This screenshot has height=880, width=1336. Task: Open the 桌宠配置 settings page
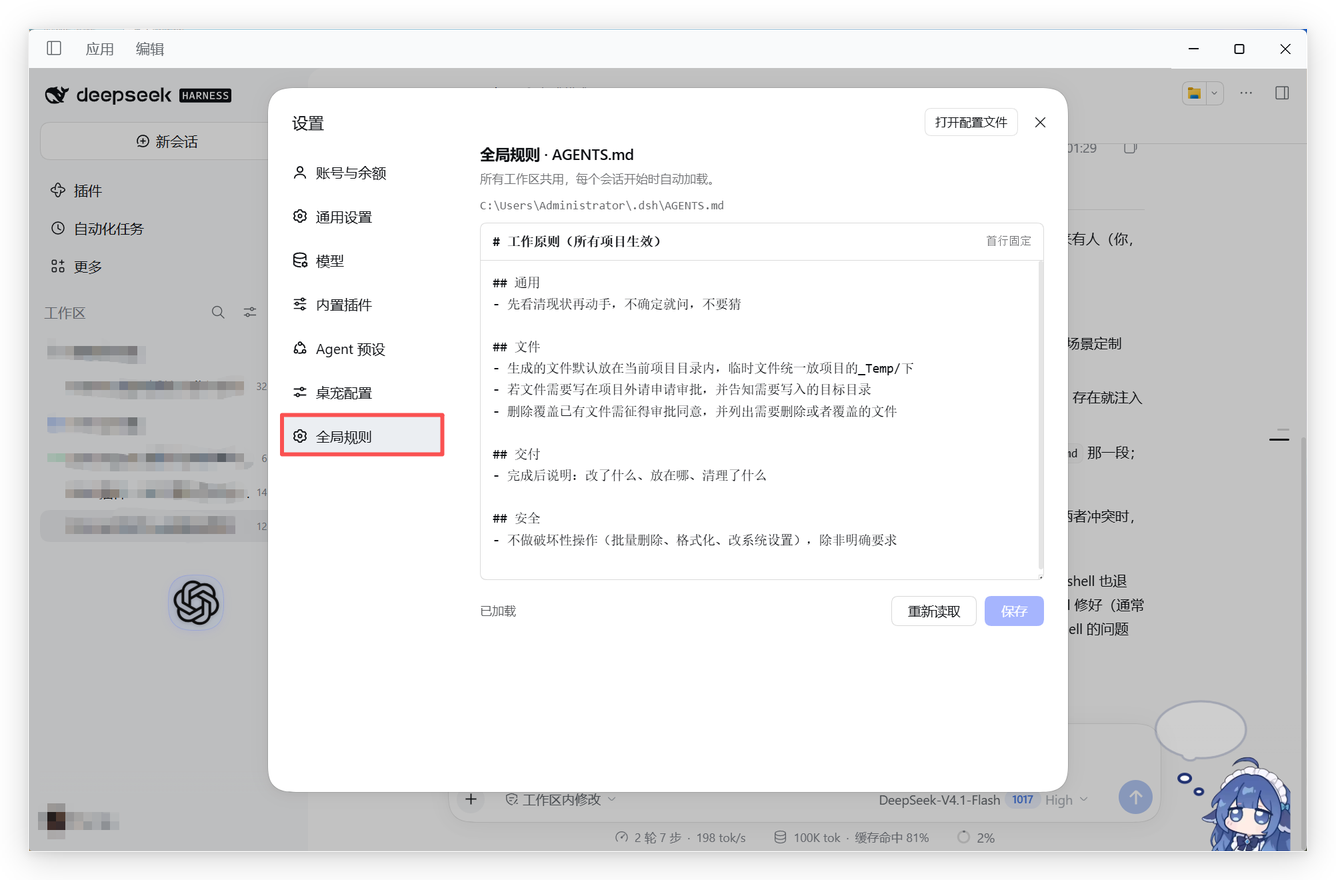362,393
